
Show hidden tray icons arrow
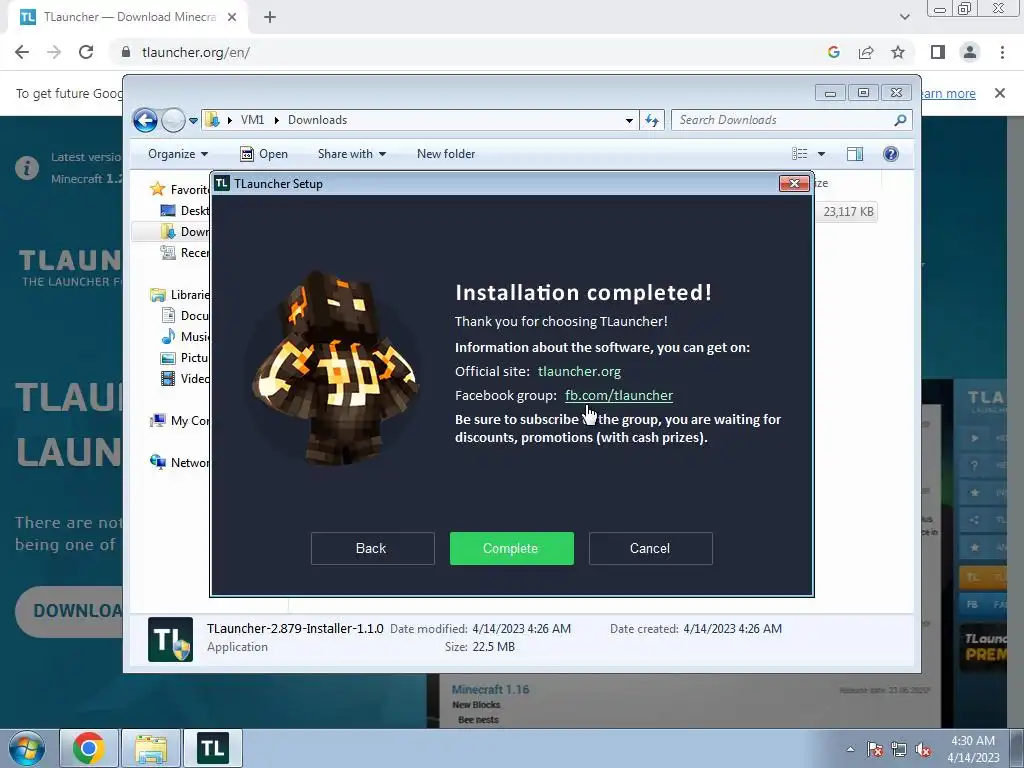pyautogui.click(x=850, y=749)
